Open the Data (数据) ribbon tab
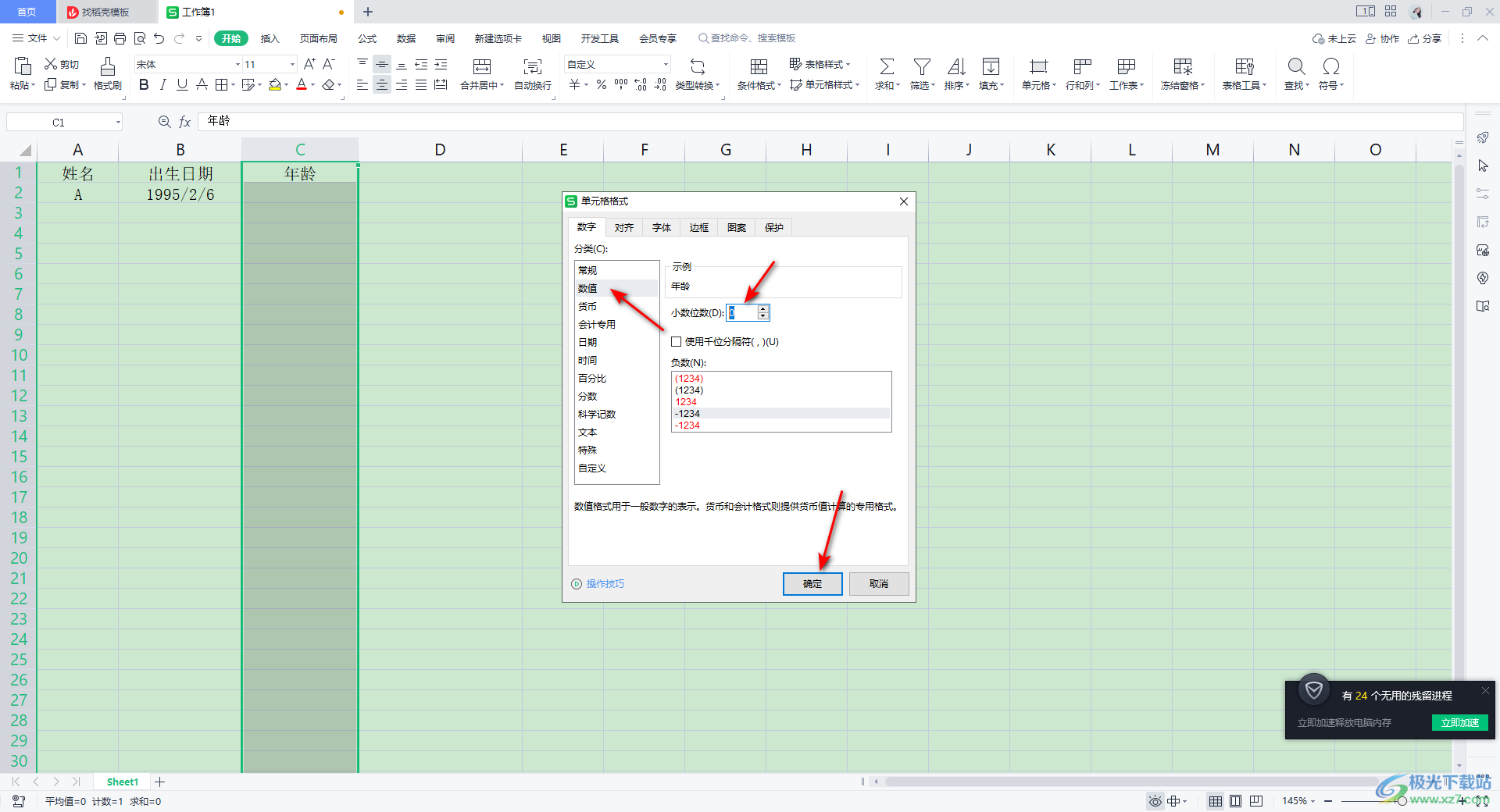 [406, 38]
